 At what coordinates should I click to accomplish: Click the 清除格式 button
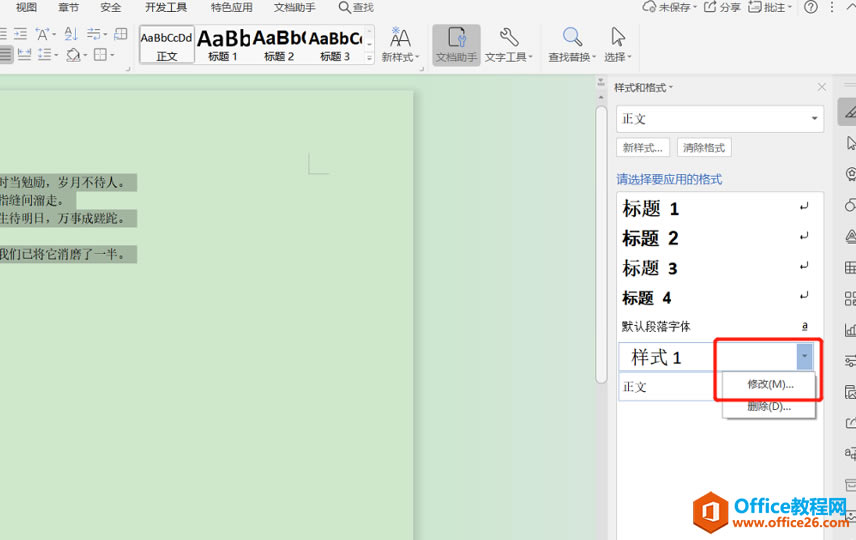point(704,147)
